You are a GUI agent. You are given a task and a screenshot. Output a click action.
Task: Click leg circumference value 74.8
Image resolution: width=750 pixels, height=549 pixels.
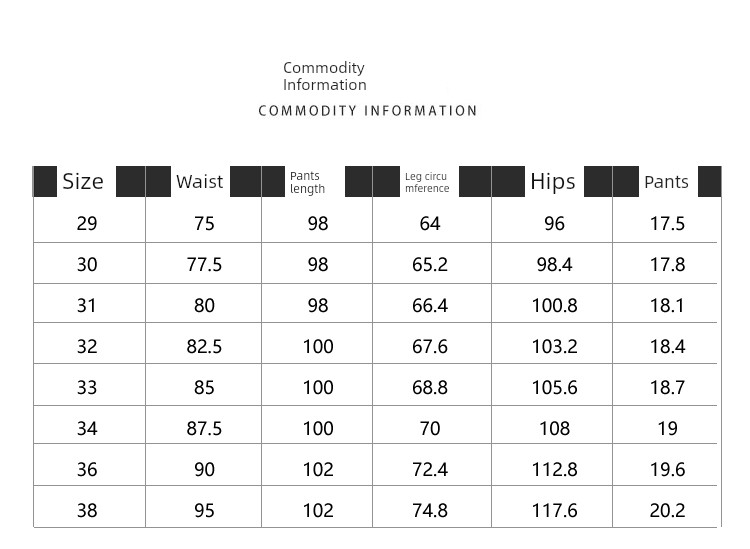point(430,511)
